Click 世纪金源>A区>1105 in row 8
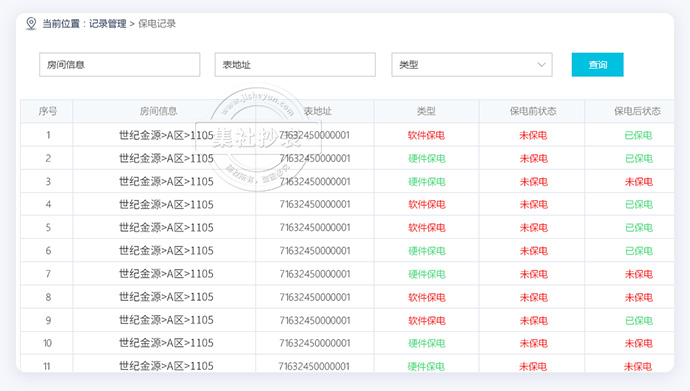This screenshot has height=391, width=690. coord(166,297)
